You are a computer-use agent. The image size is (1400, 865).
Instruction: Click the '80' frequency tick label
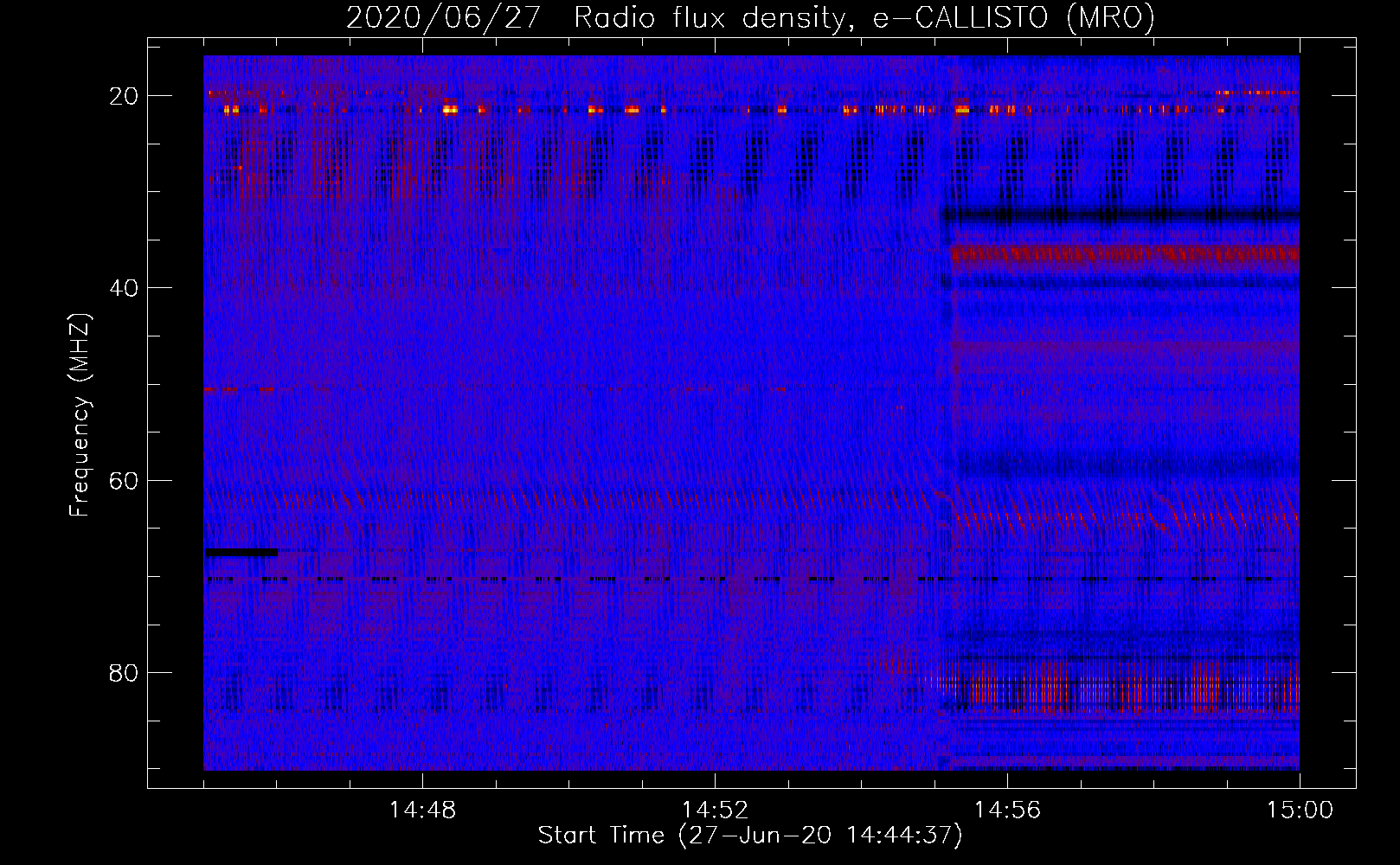pyautogui.click(x=125, y=673)
